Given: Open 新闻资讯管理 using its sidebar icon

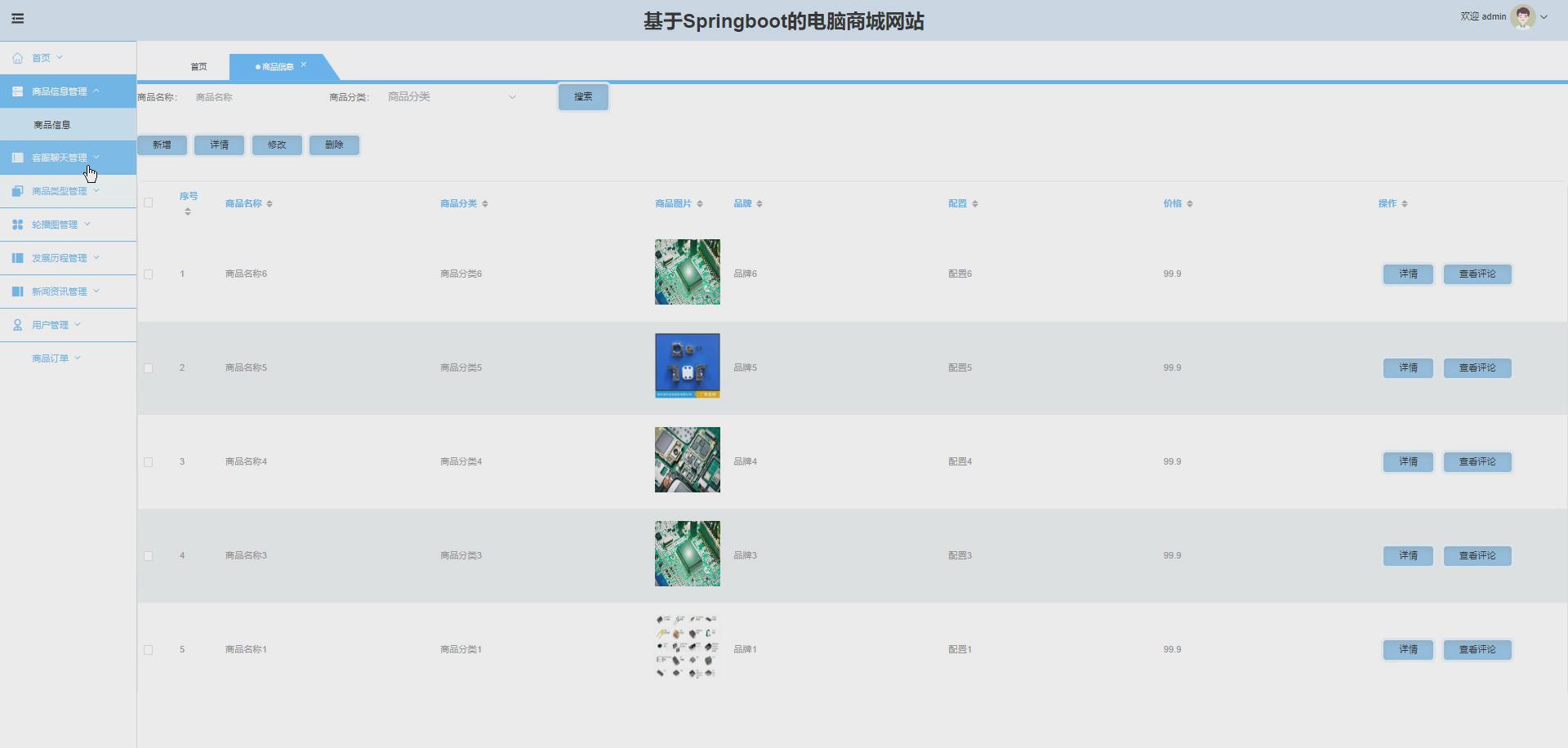Looking at the screenshot, I should tap(16, 291).
